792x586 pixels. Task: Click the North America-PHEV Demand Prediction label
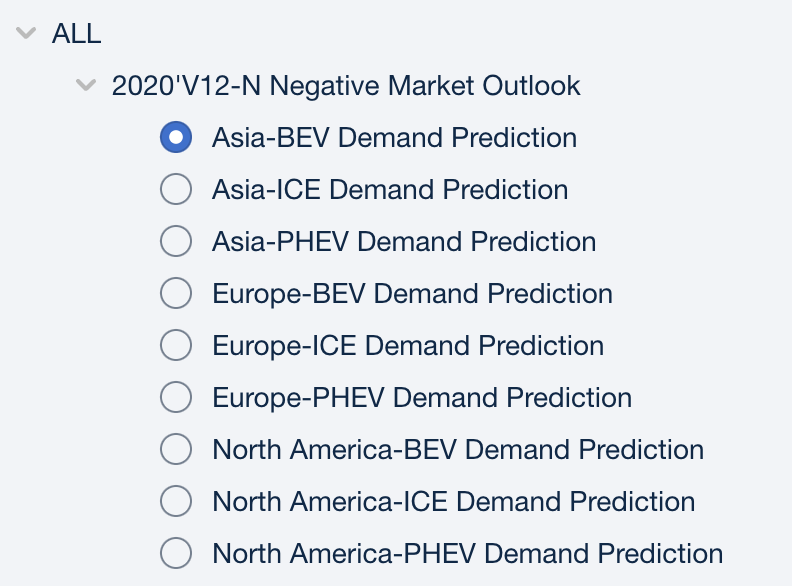468,554
